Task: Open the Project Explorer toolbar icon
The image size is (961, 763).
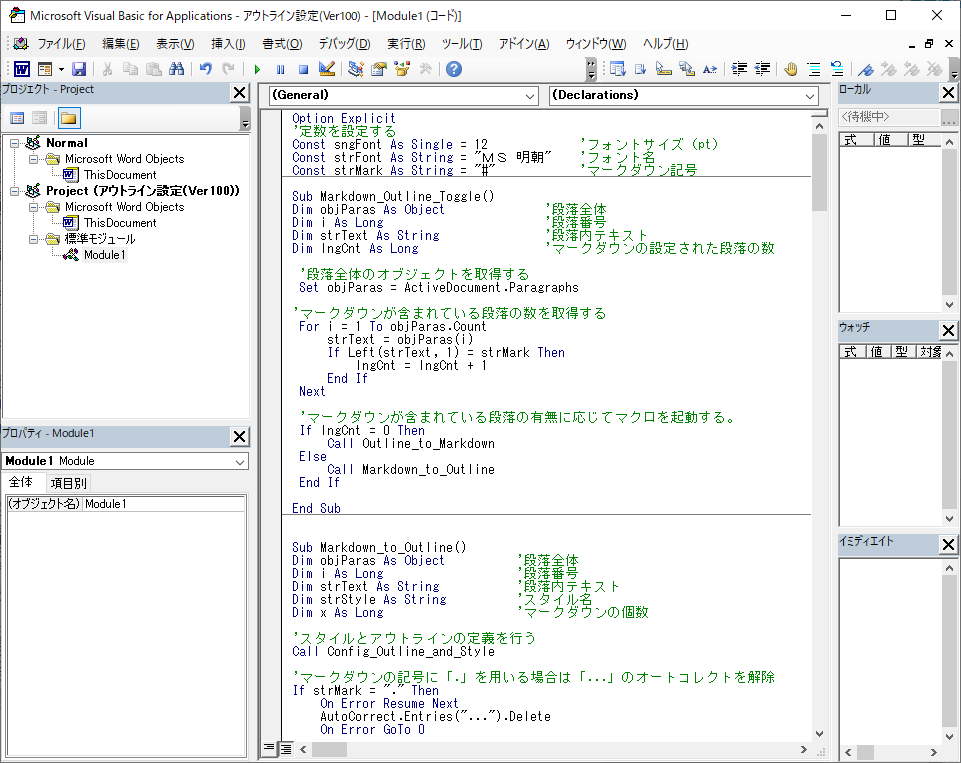Action: point(355,69)
